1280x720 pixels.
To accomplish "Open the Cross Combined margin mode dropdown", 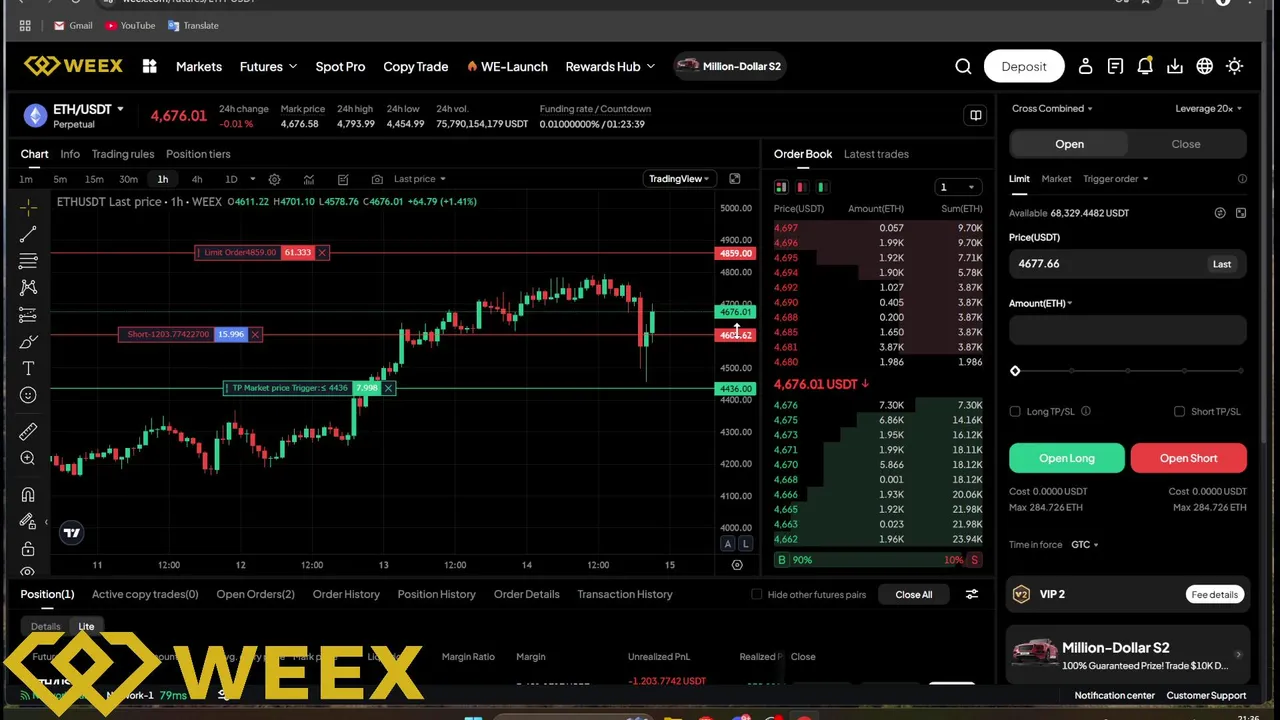I will pyautogui.click(x=1052, y=108).
